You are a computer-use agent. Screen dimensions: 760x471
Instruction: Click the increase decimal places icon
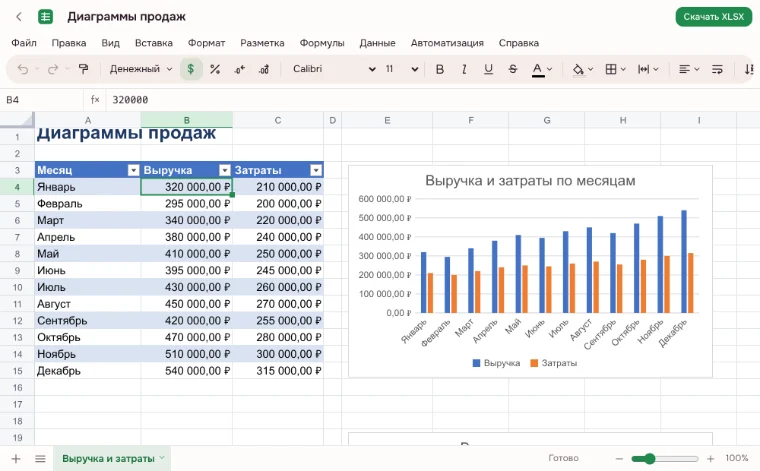click(264, 69)
